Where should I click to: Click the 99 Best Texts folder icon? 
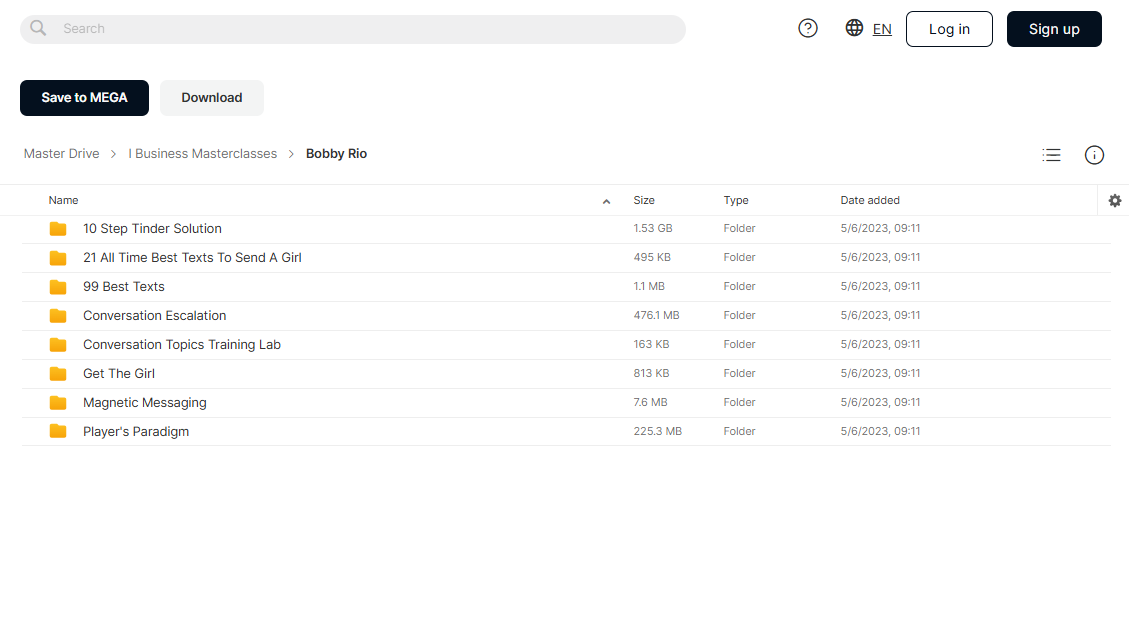[x=58, y=287]
